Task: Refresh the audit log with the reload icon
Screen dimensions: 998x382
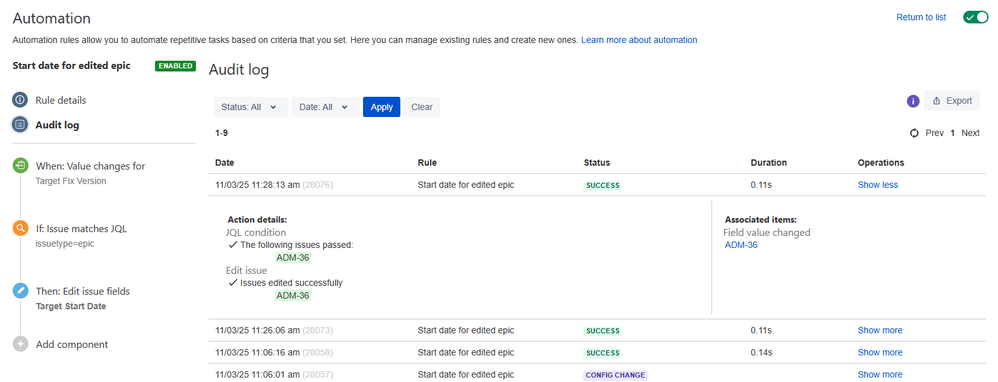Action: pos(915,133)
